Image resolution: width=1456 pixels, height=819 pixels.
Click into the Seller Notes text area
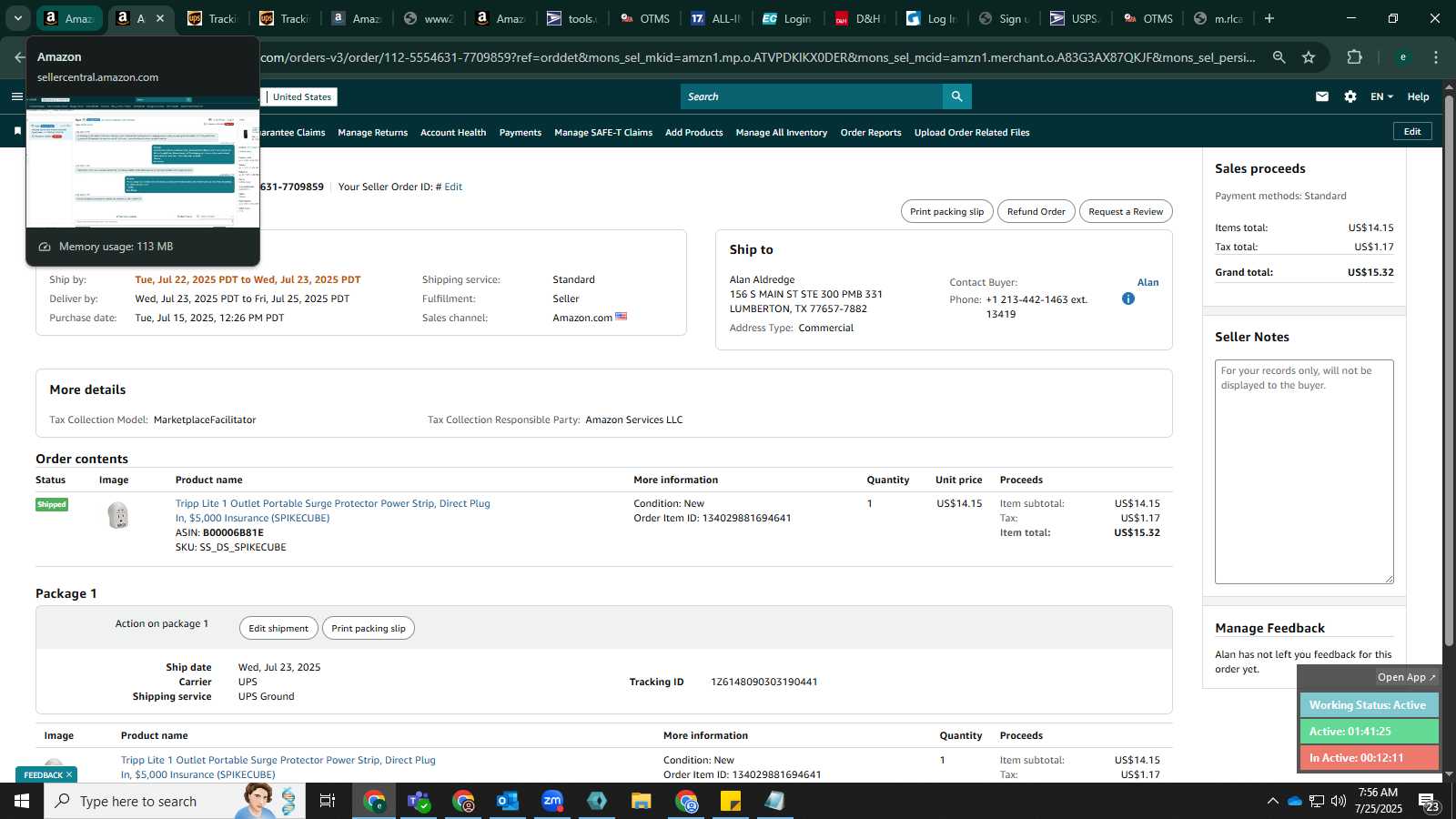pyautogui.click(x=1304, y=471)
